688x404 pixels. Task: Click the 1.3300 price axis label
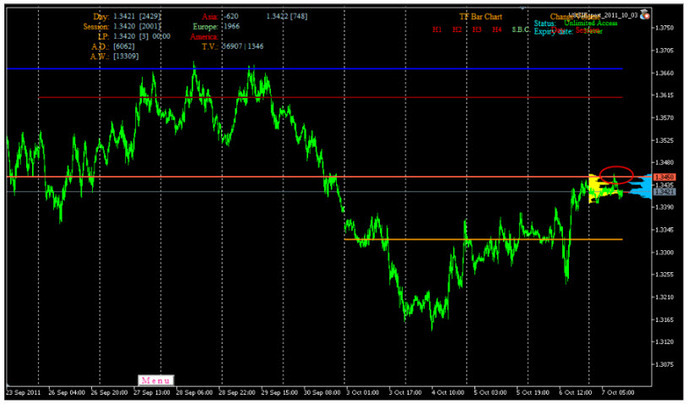(x=663, y=252)
